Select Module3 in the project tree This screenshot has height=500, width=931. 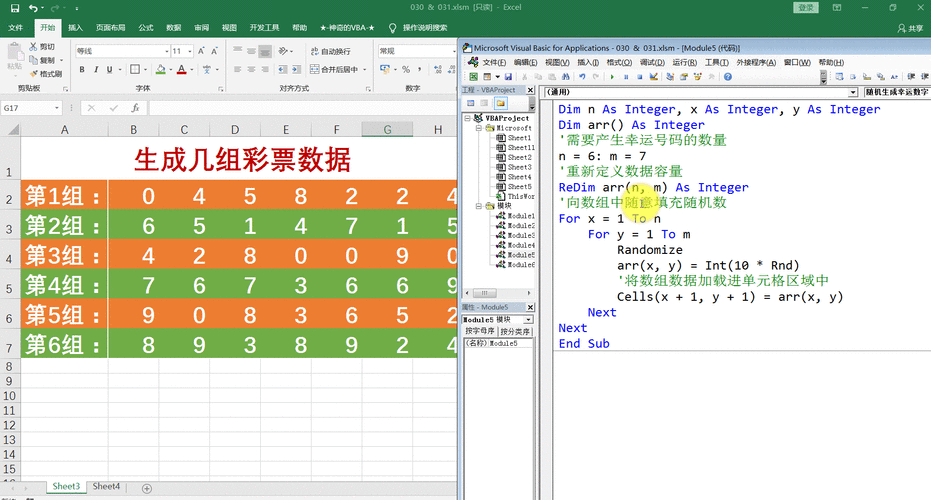[520, 235]
